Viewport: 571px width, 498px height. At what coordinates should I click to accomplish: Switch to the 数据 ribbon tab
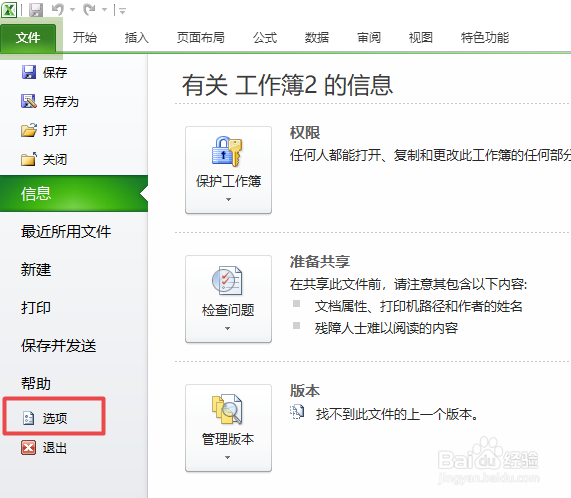pos(317,37)
